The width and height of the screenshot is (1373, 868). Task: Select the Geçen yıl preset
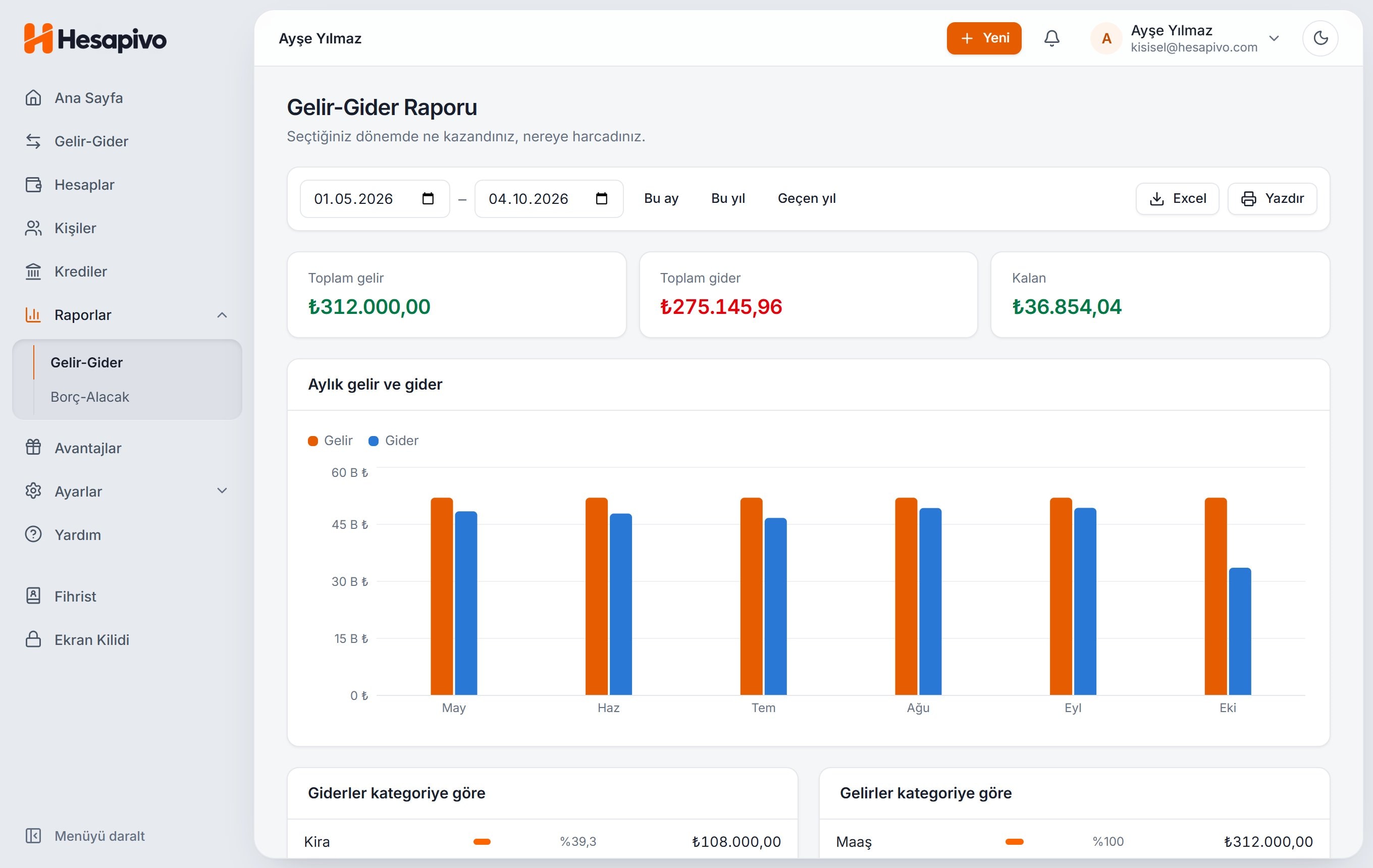click(806, 198)
